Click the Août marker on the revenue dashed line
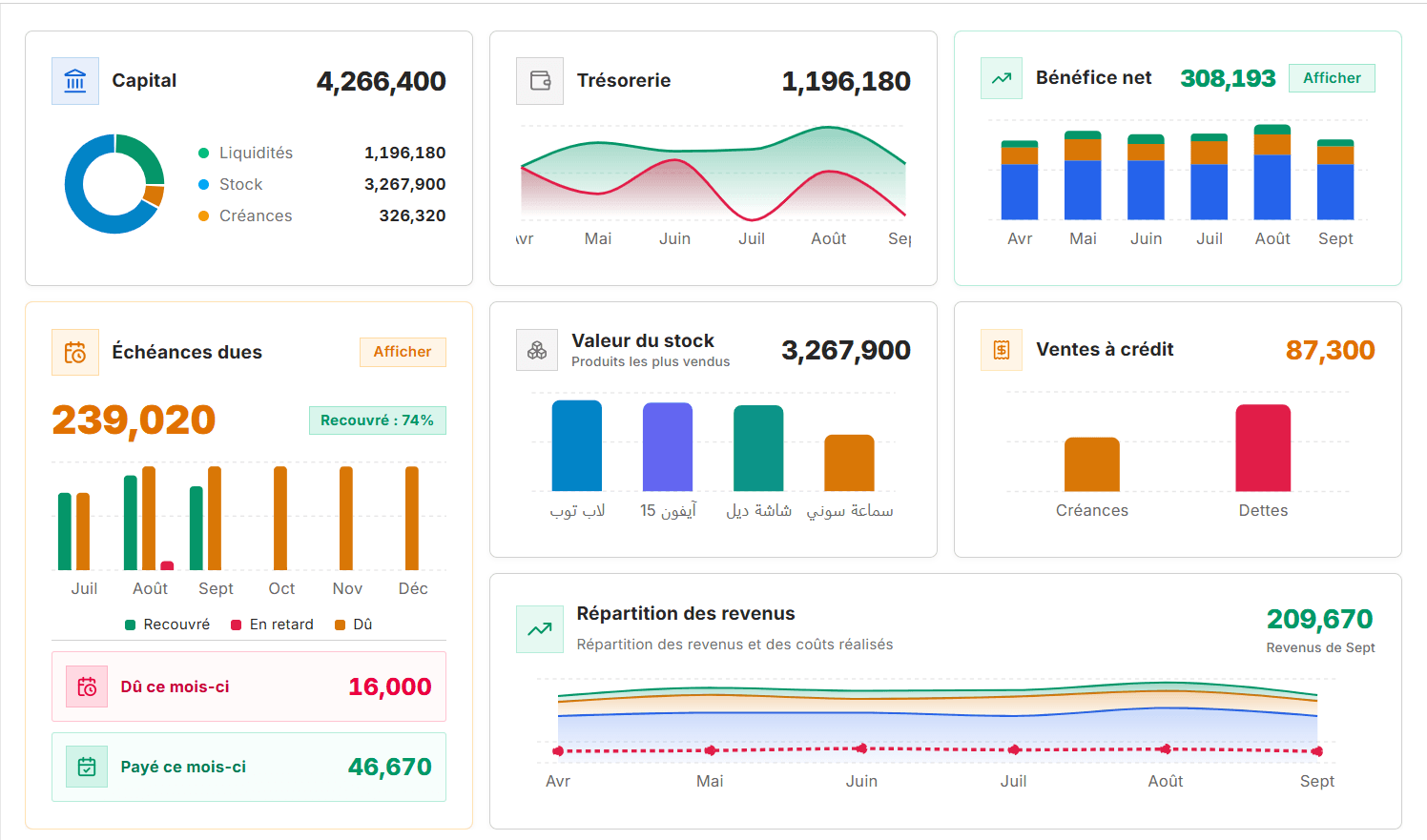The width and height of the screenshot is (1427, 840). (1166, 749)
